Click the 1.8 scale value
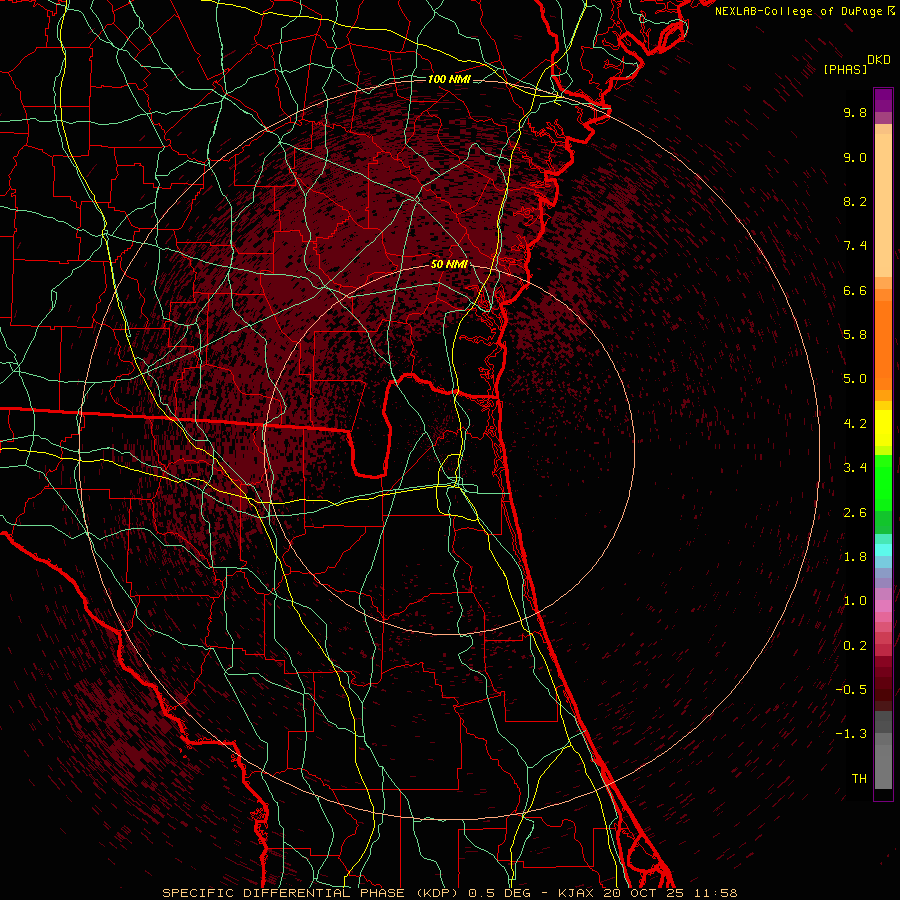The width and height of the screenshot is (900, 900). [x=855, y=556]
